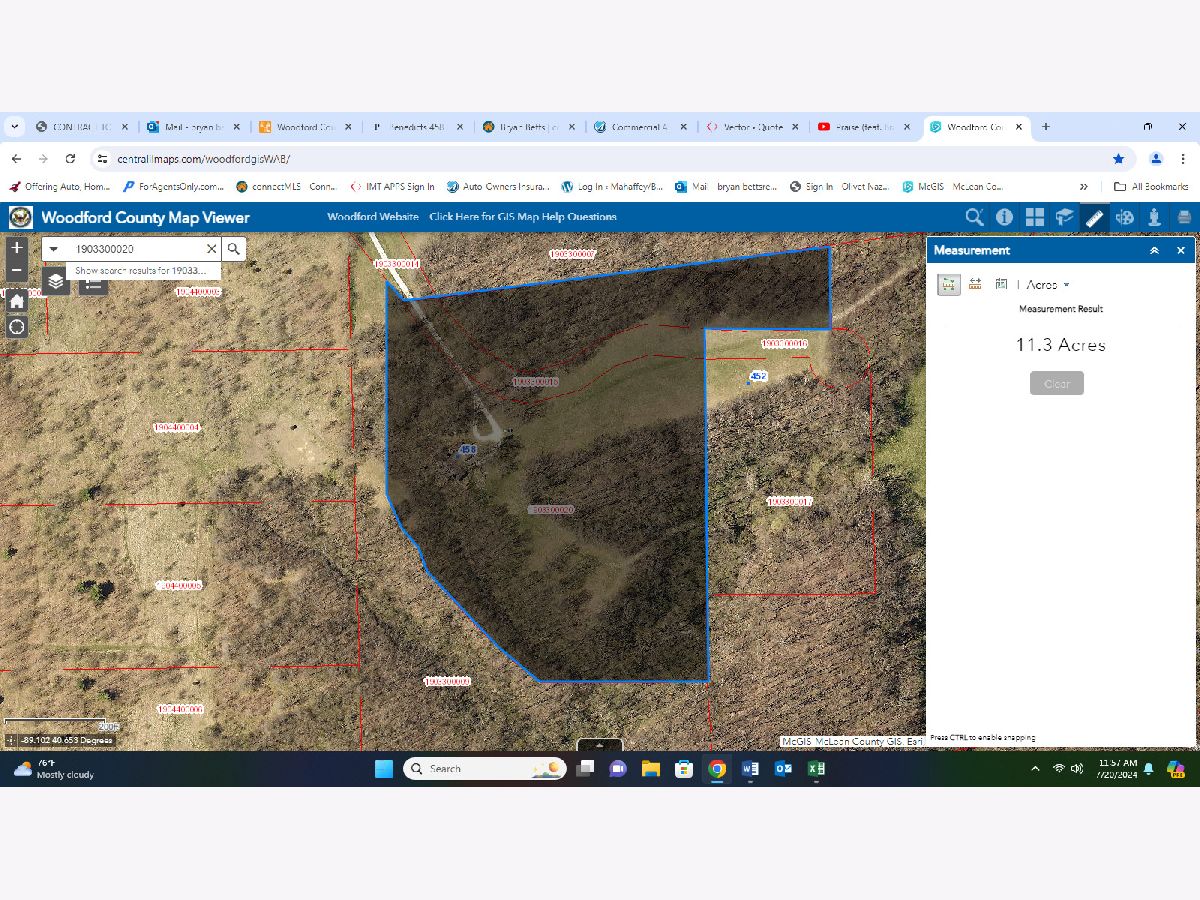This screenshot has height=900, width=1200.
Task: Open the Acres unit dropdown
Action: [1047, 285]
